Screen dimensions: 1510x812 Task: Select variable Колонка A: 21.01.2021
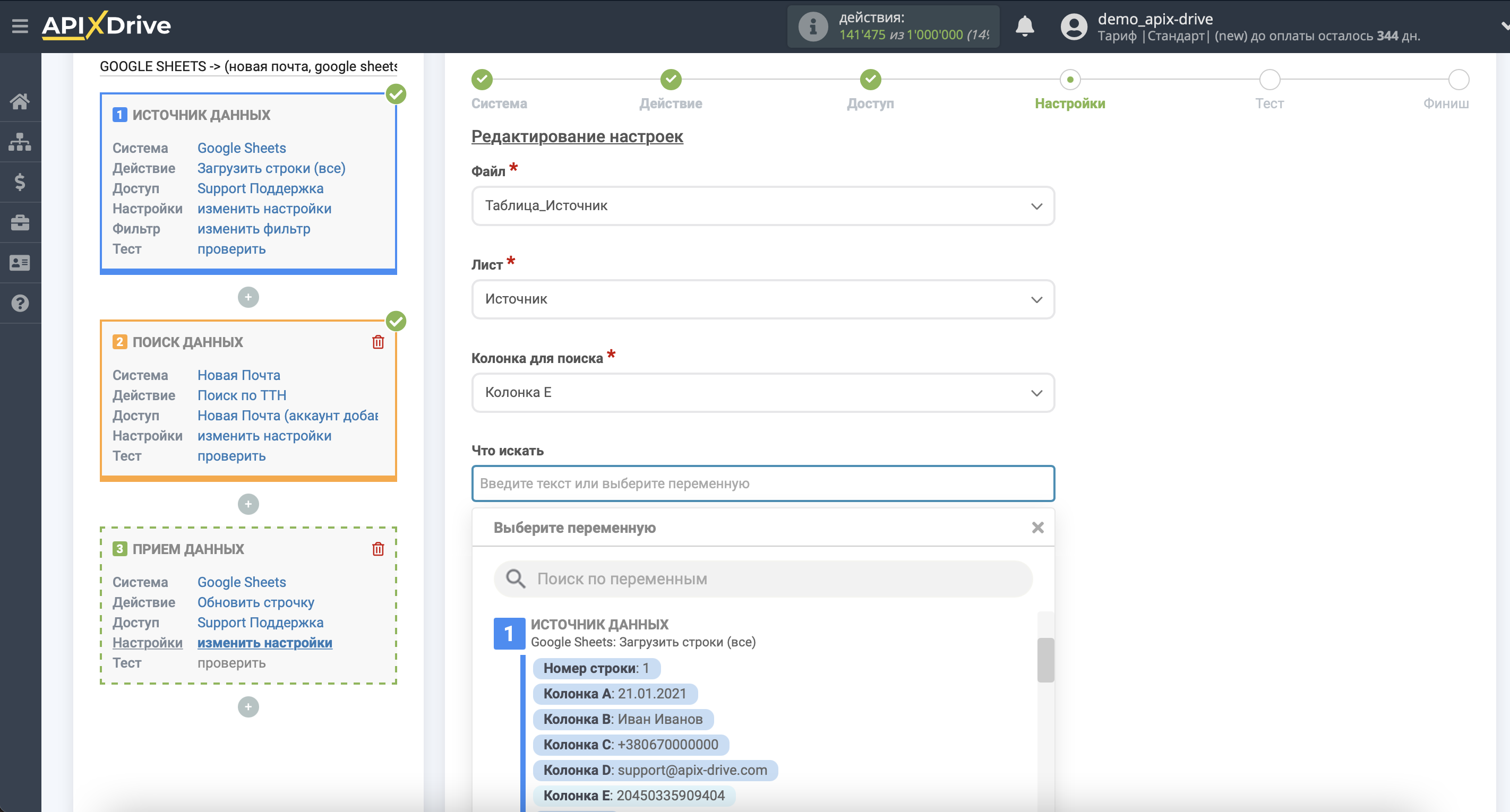[x=615, y=694]
